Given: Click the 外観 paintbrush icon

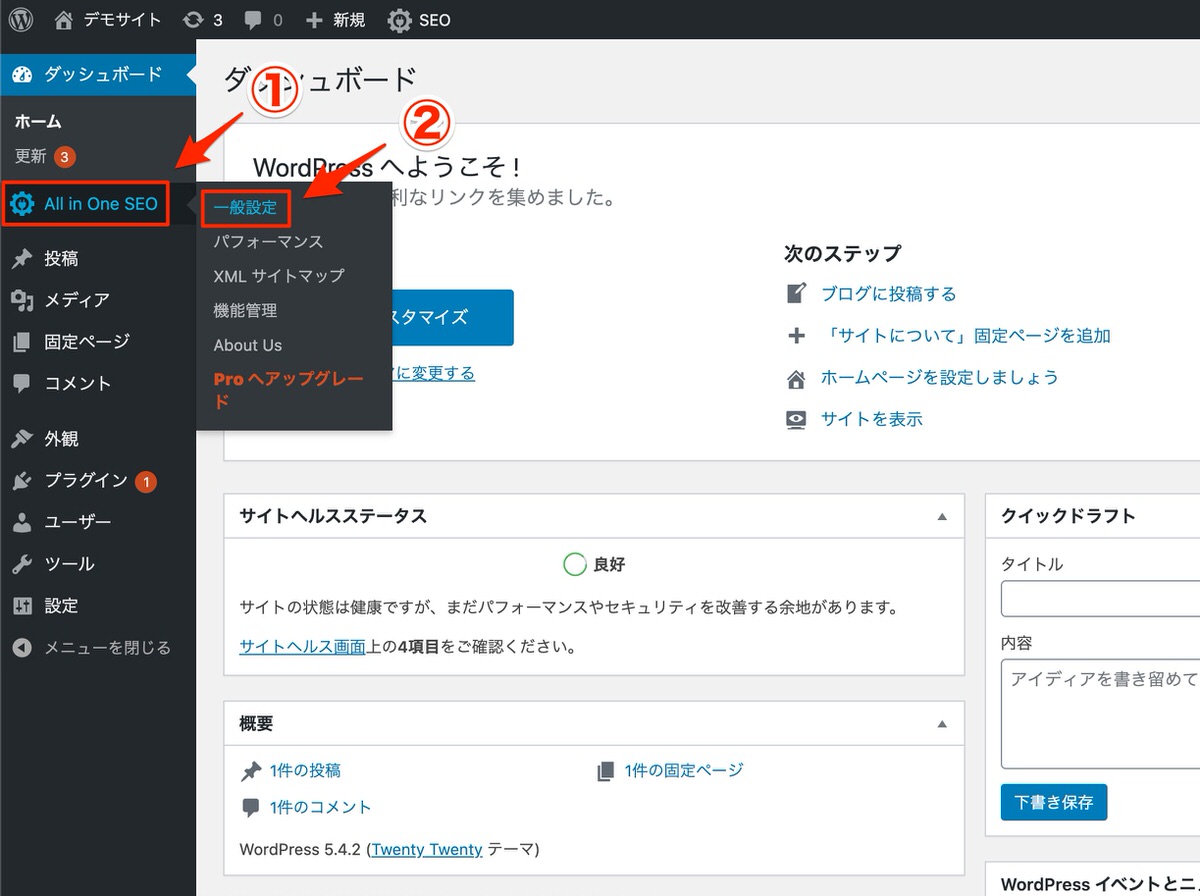Looking at the screenshot, I should [x=22, y=439].
